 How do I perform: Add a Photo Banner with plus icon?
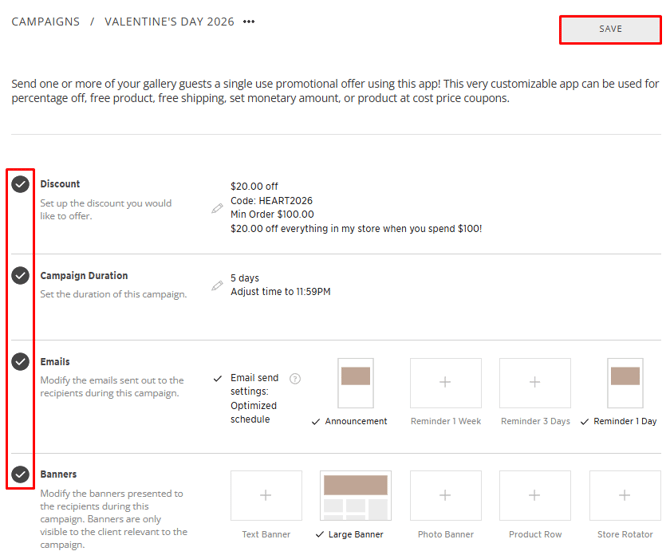[445, 495]
